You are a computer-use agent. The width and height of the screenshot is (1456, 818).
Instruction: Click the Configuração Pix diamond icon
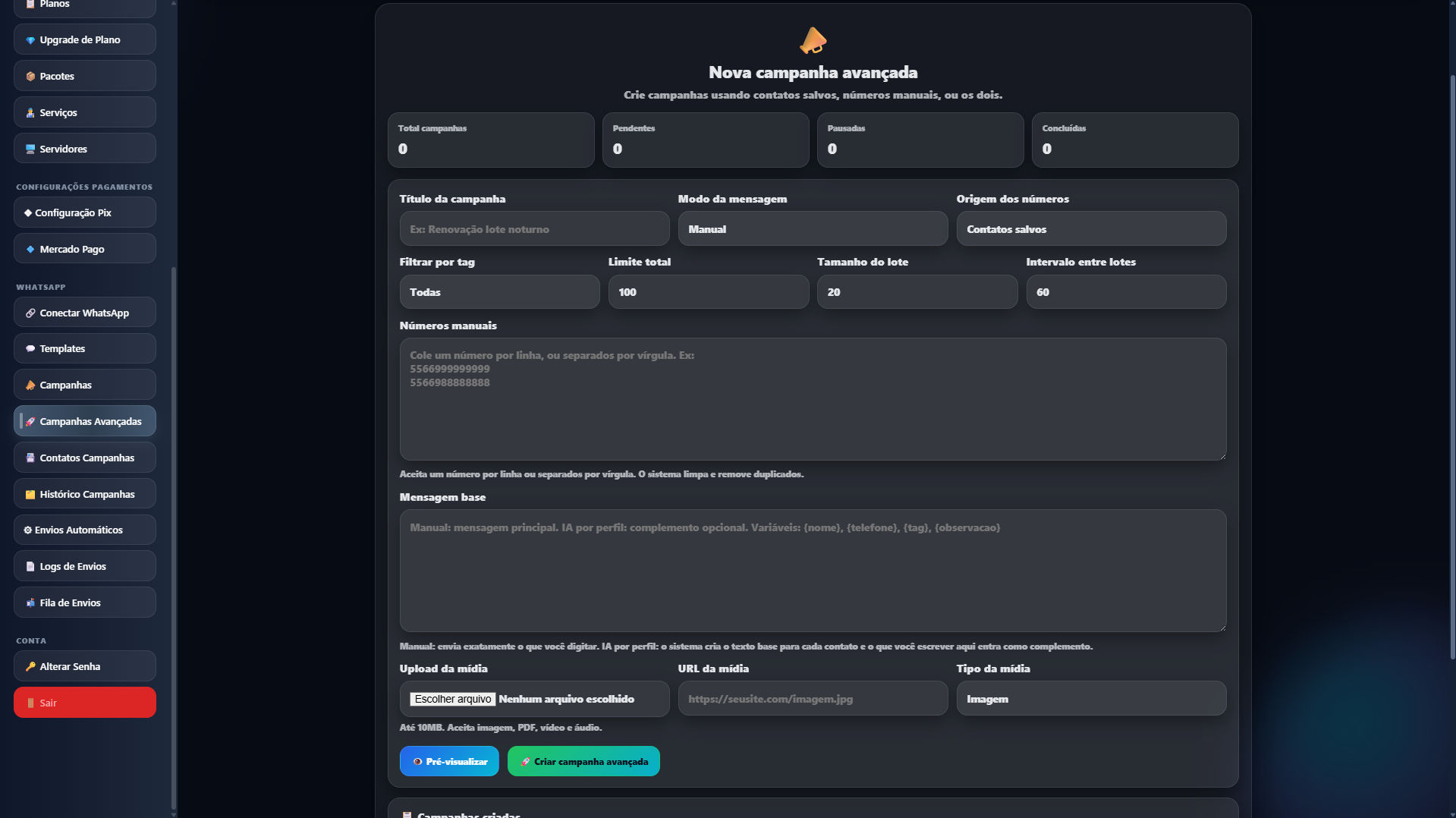[x=29, y=212]
